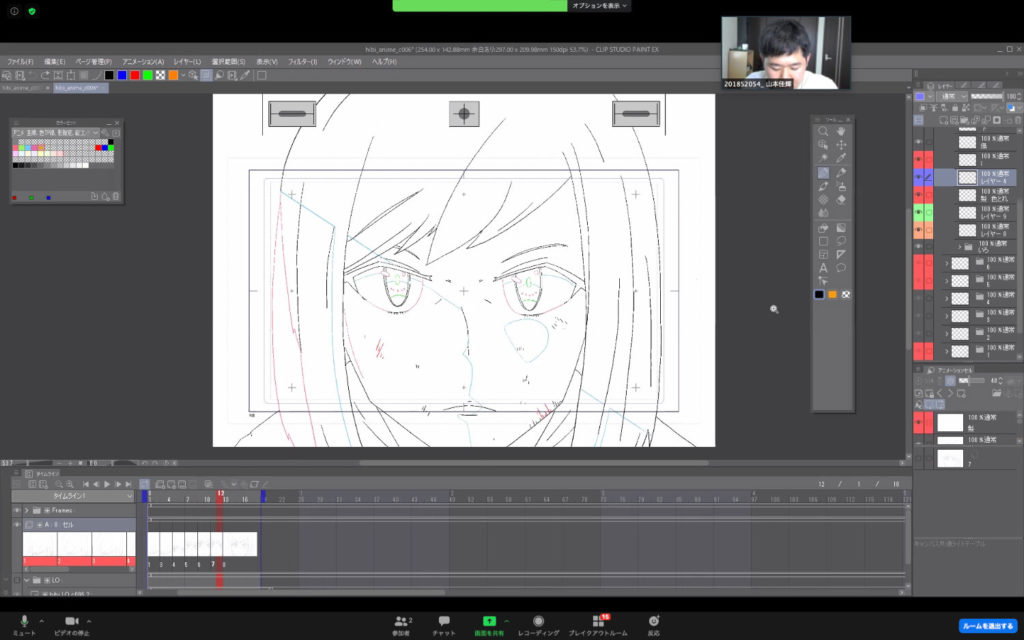Select the Hand move tool

(x=840, y=132)
